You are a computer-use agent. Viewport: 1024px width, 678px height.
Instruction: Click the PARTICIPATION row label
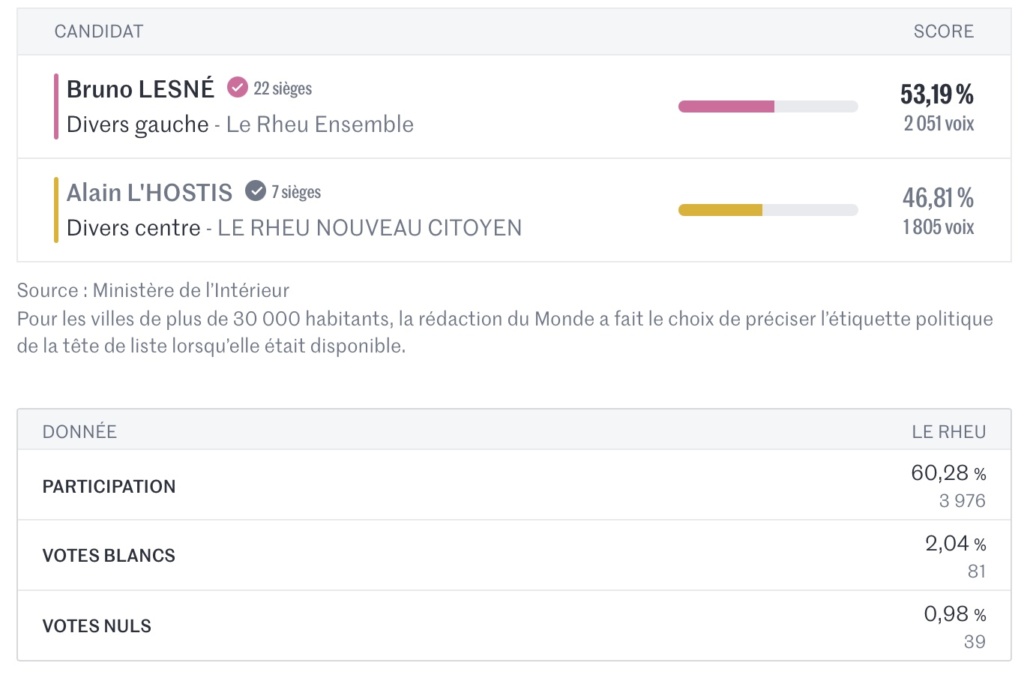[x=109, y=487]
